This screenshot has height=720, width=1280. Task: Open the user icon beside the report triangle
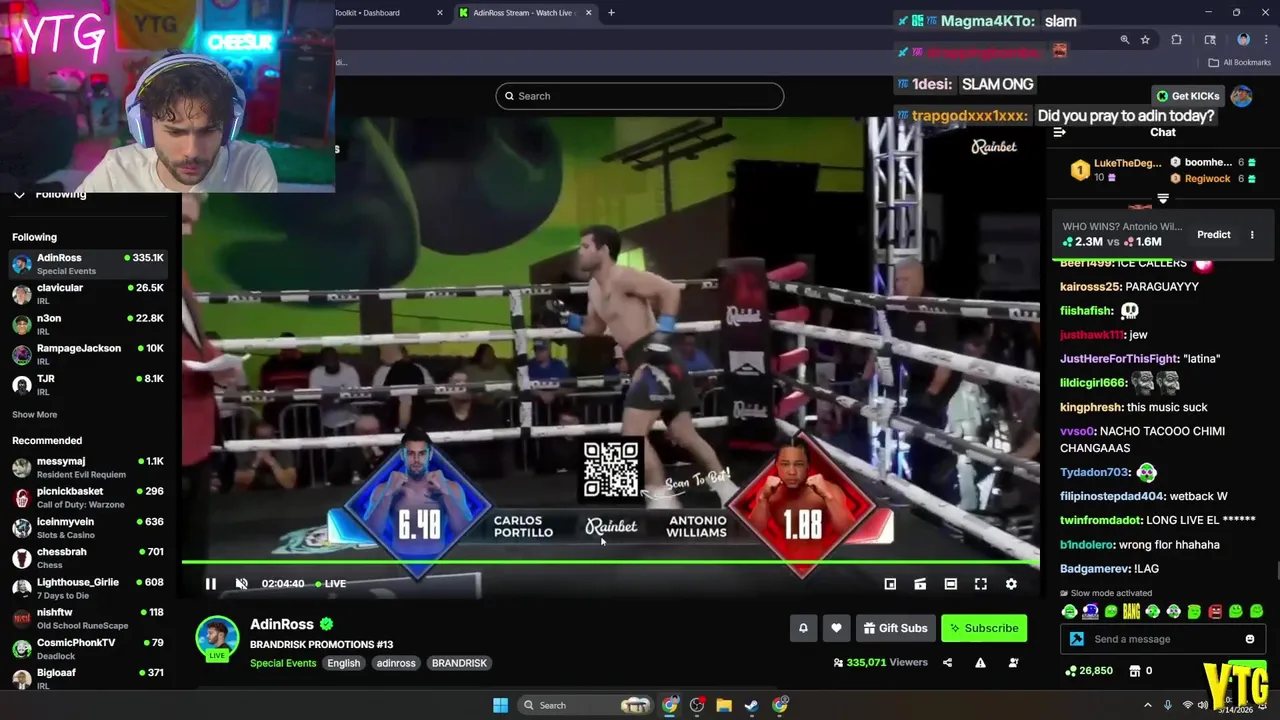1013,662
